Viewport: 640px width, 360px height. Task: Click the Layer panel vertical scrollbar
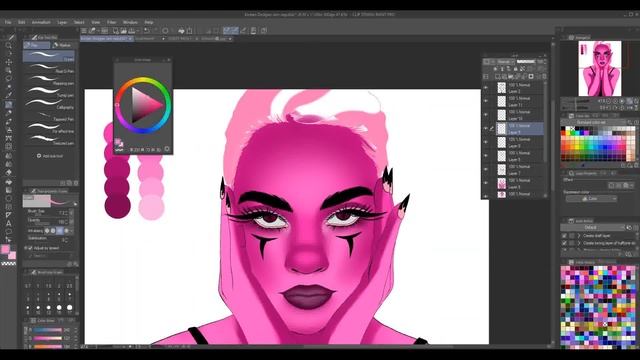click(x=545, y=122)
